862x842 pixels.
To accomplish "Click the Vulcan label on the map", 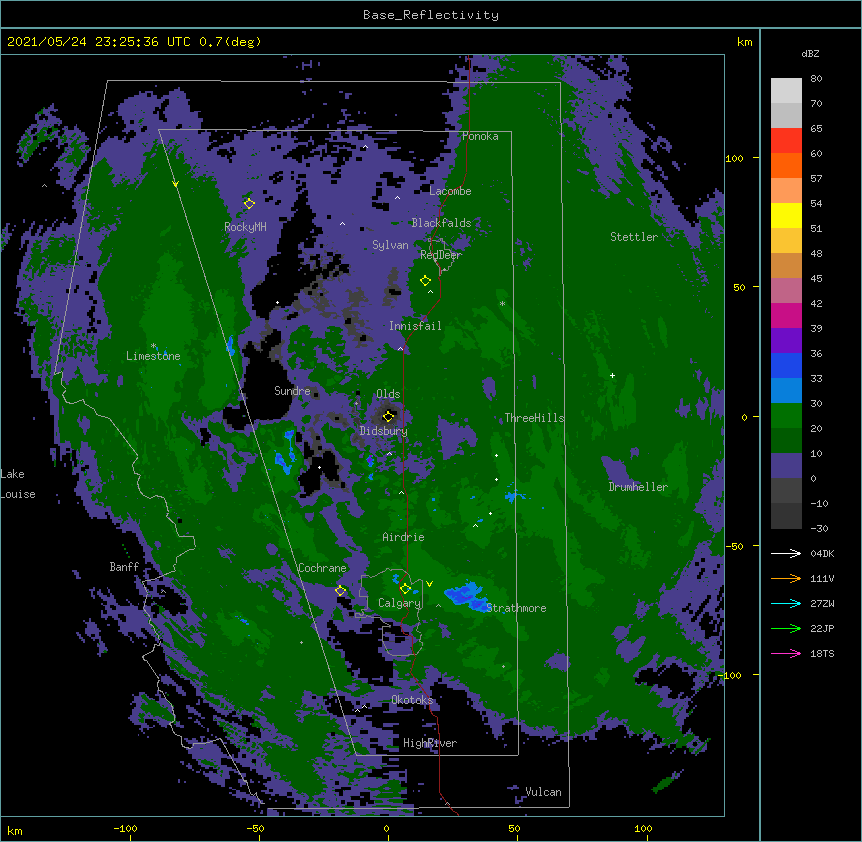I will [x=543, y=792].
